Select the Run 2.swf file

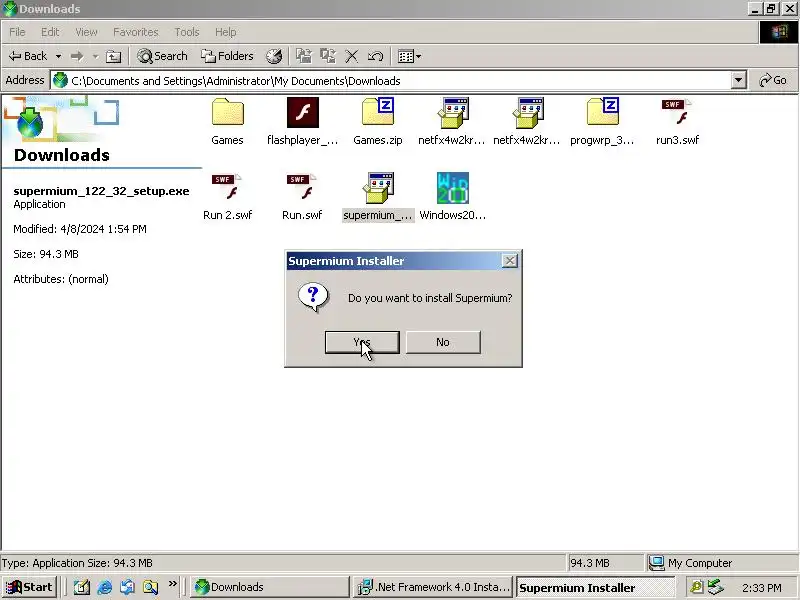(x=228, y=196)
